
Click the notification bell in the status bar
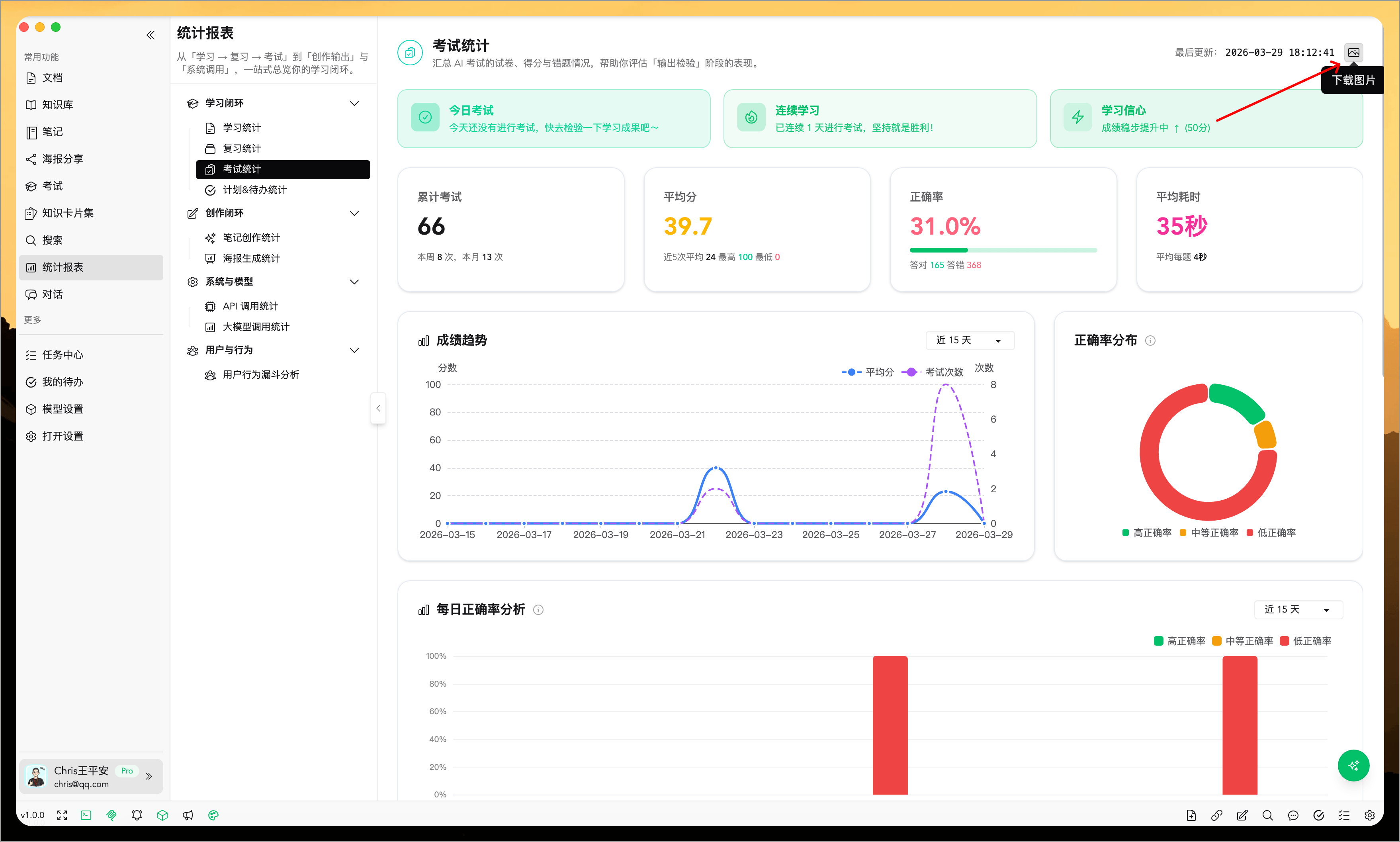point(137,815)
